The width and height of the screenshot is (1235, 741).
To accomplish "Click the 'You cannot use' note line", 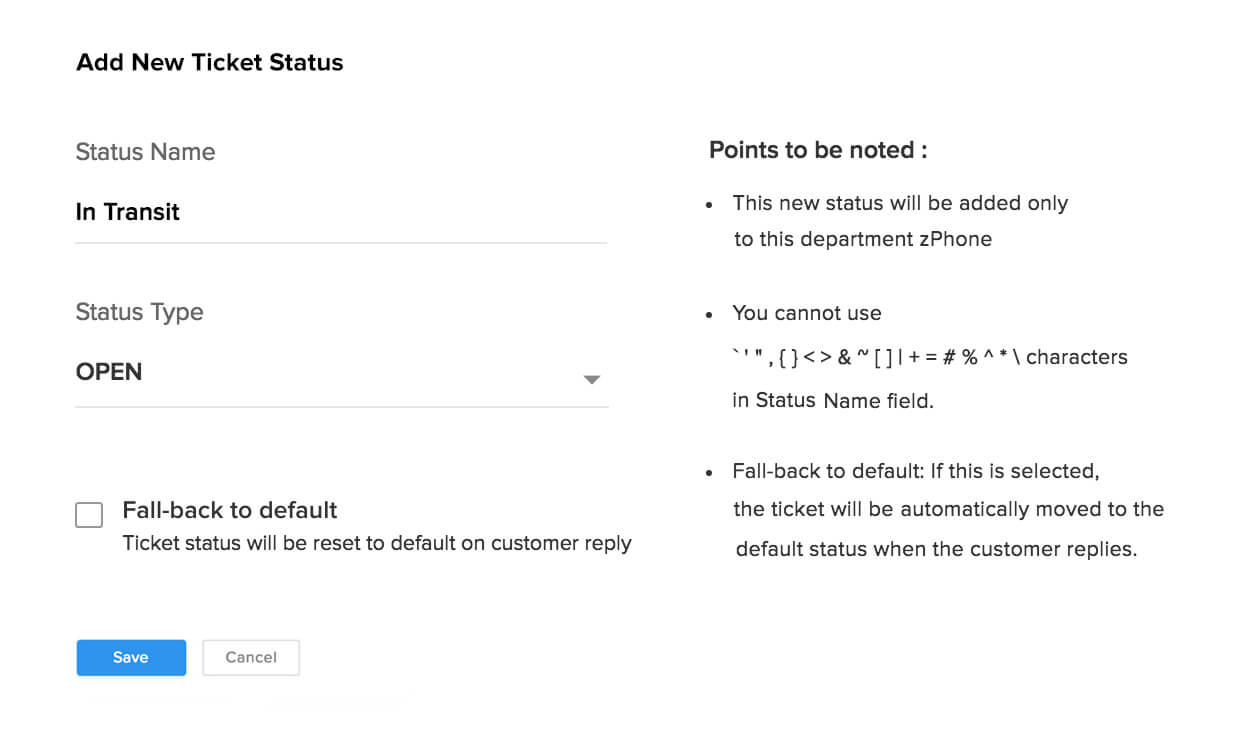I will pyautogui.click(x=806, y=313).
